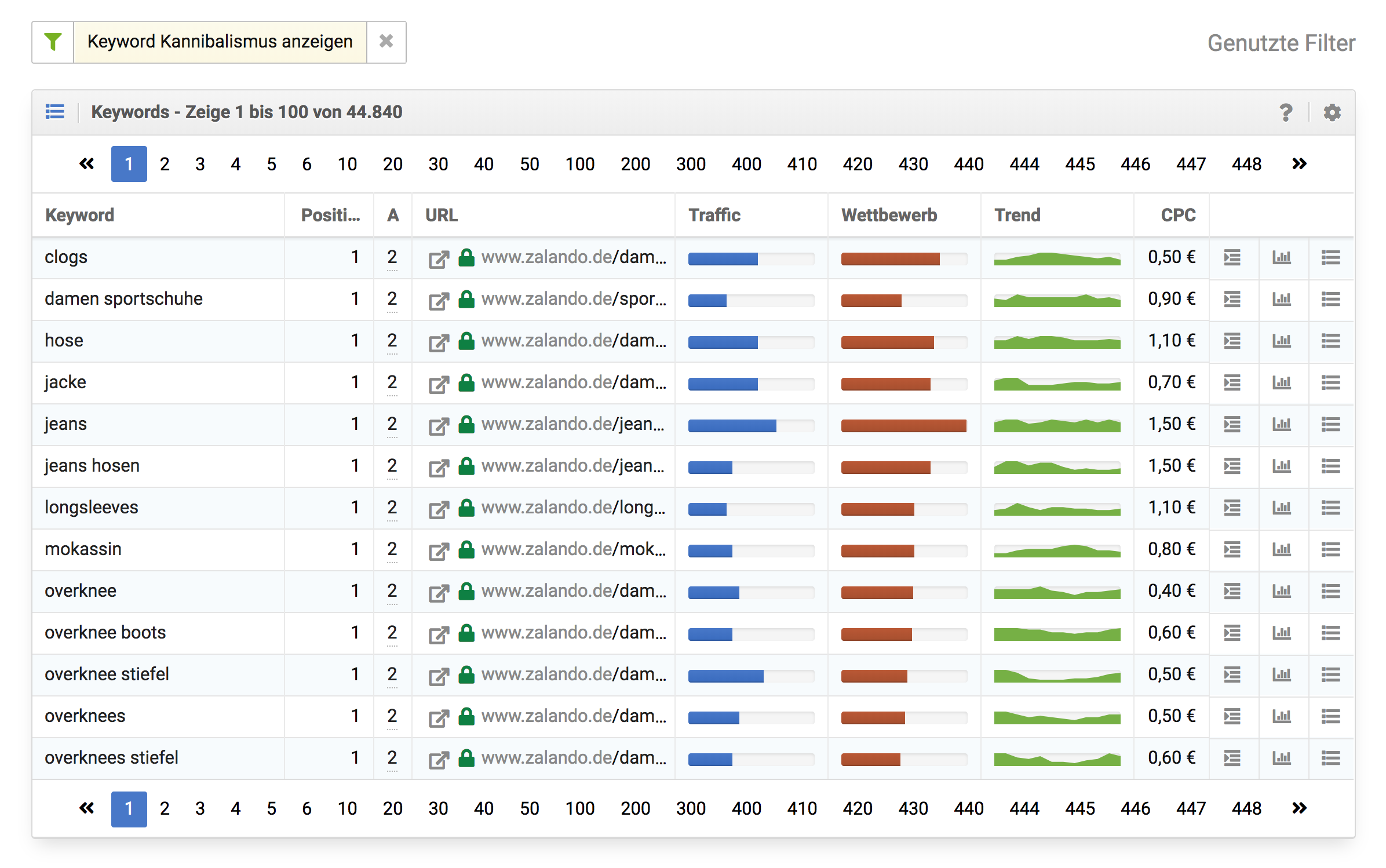Open the table settings gear icon

[1332, 112]
